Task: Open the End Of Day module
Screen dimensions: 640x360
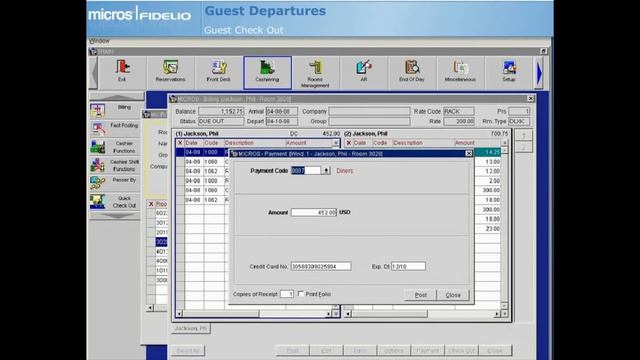Action: coord(412,72)
